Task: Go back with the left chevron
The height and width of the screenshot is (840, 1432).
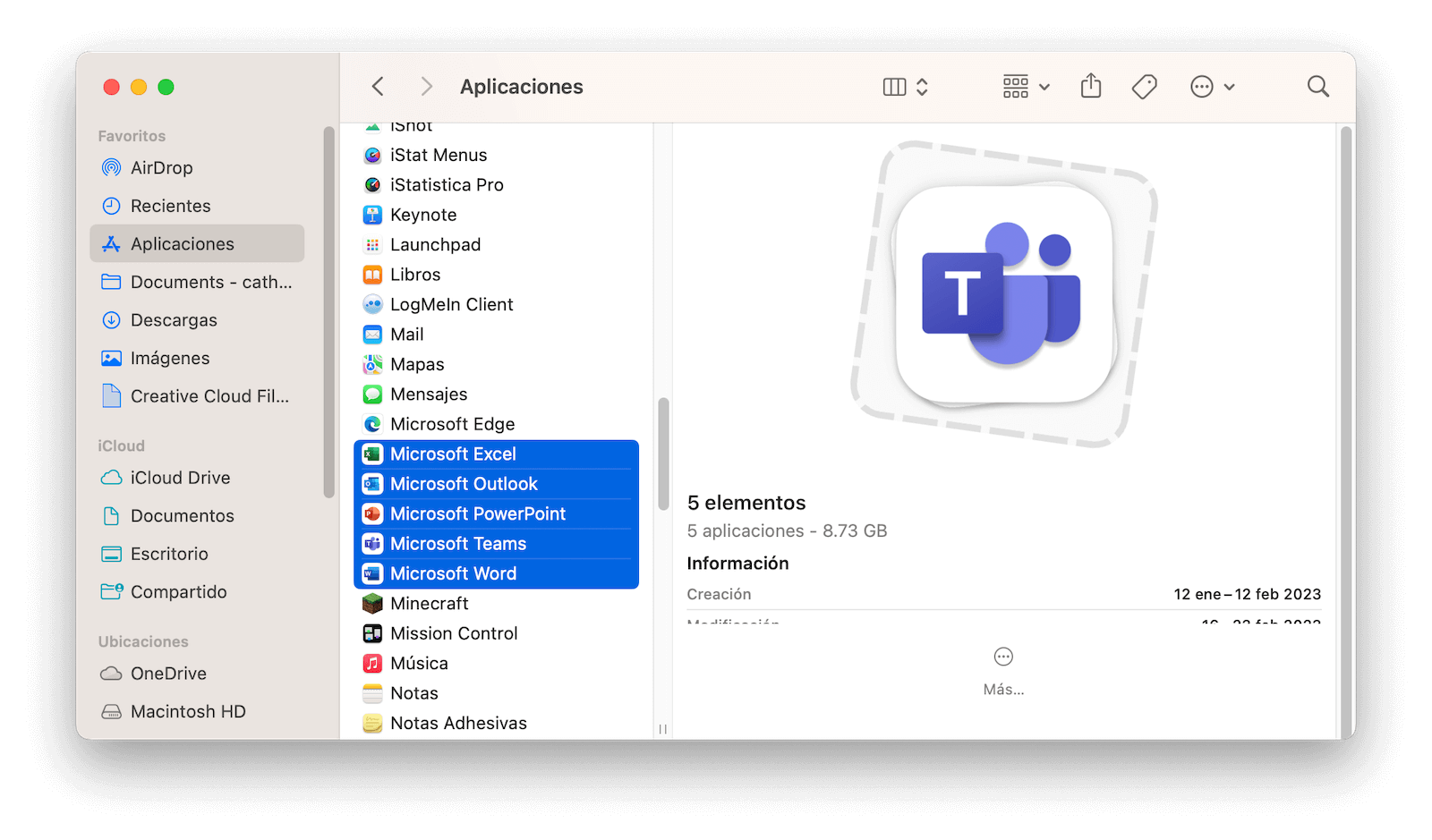Action: tap(378, 87)
